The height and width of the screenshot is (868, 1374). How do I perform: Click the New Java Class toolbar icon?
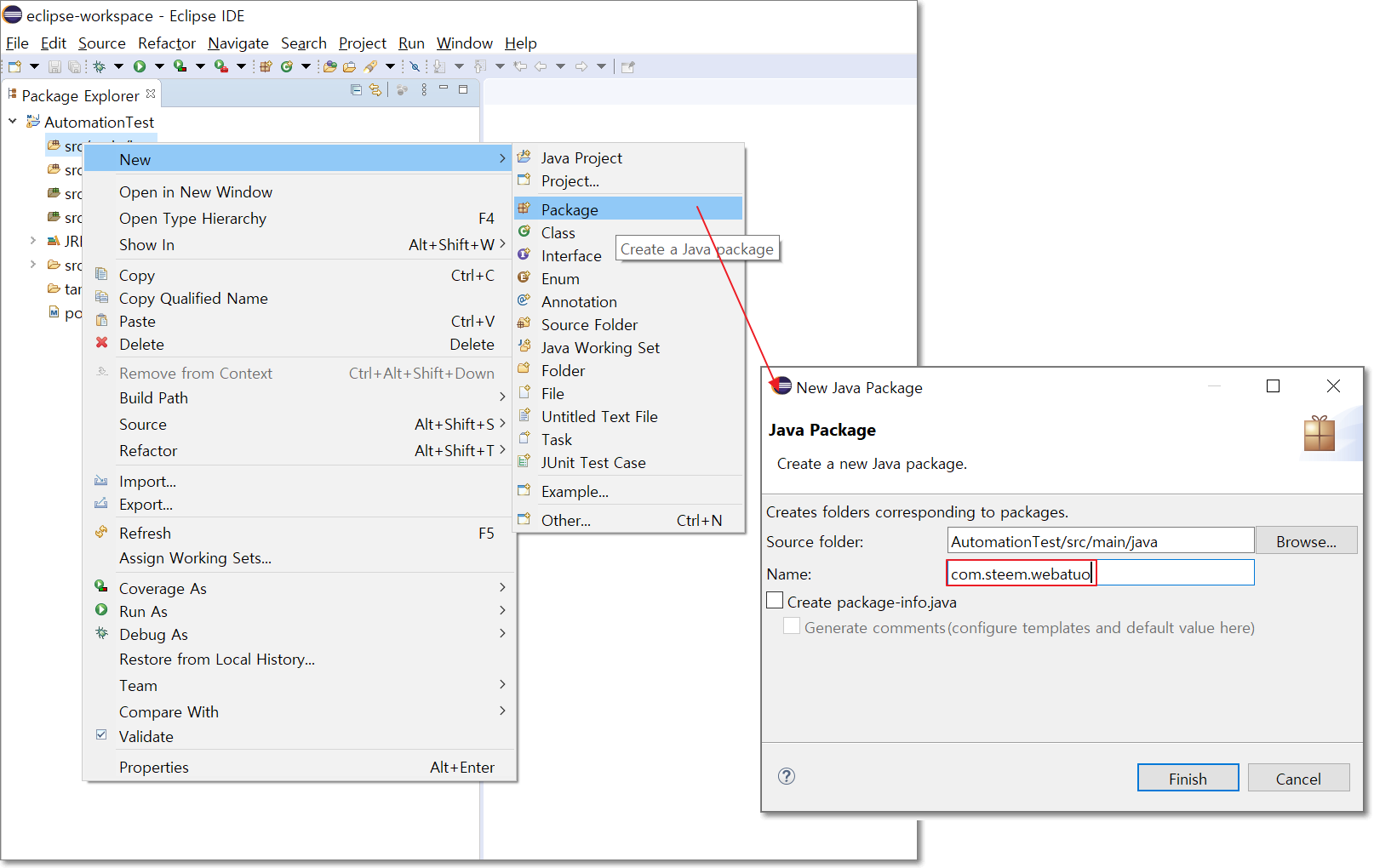(287, 66)
